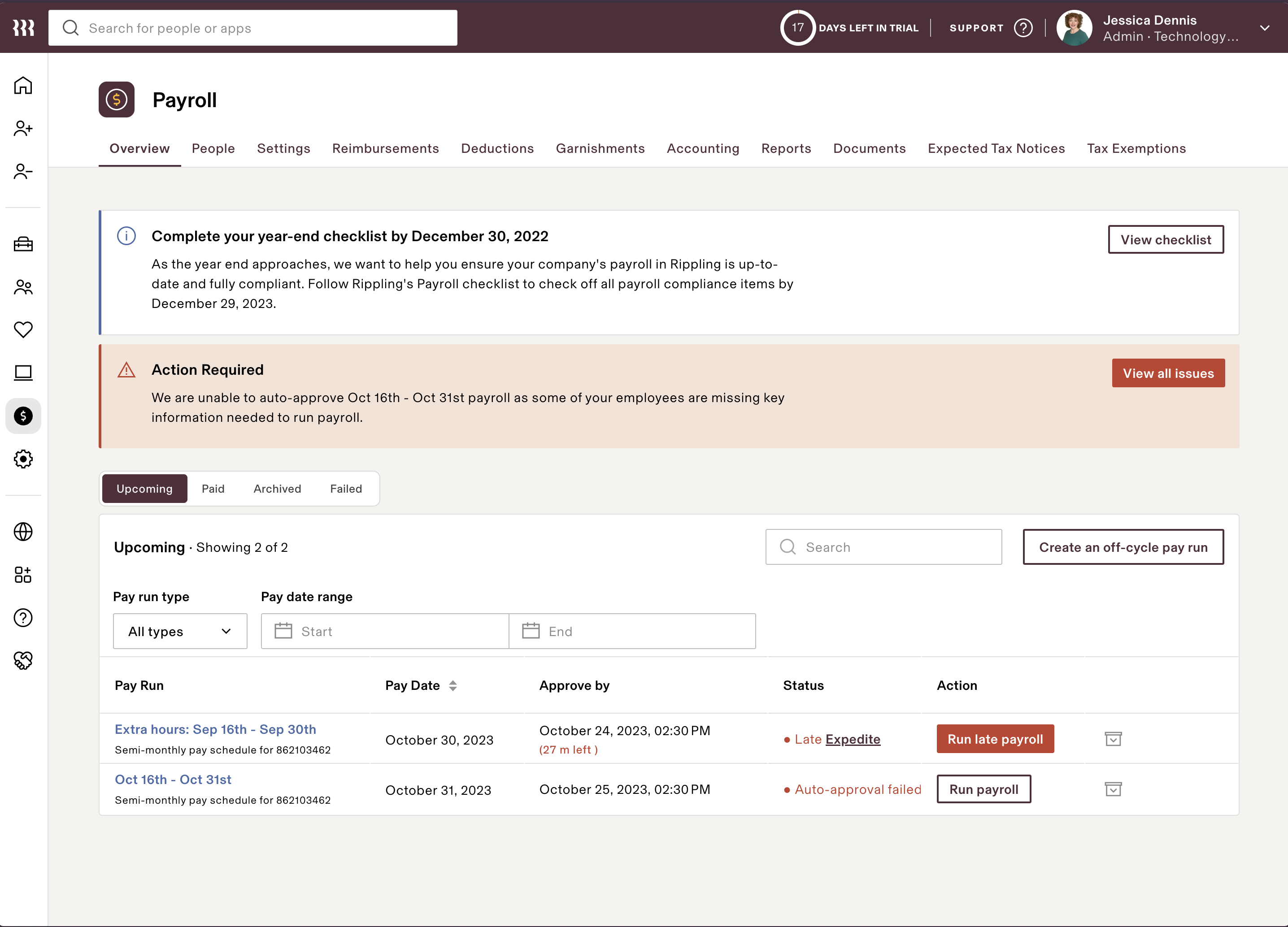Open the gear settings sidebar icon
This screenshot has height=927, width=1288.
pyautogui.click(x=23, y=459)
